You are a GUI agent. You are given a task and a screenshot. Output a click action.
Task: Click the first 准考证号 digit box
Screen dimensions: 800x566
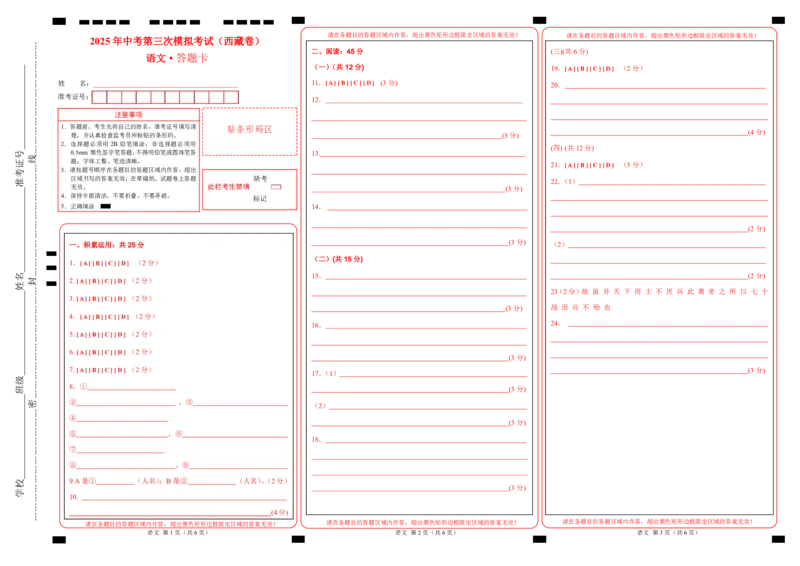(99, 97)
